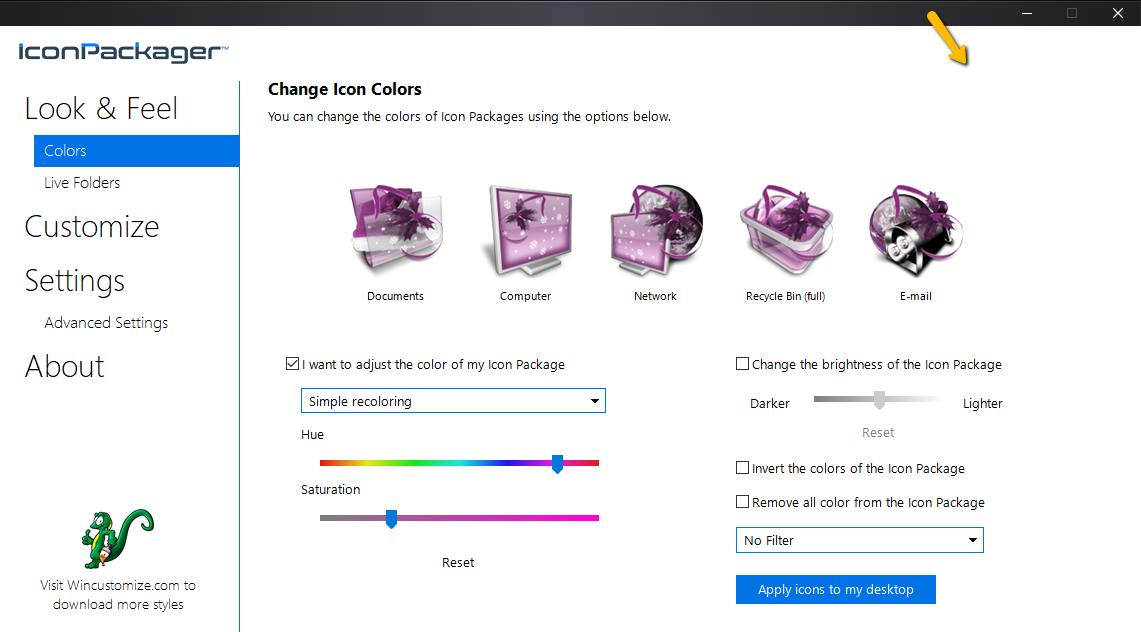
Task: Click the Recycle Bin (full) preview icon
Action: pyautogui.click(x=786, y=230)
